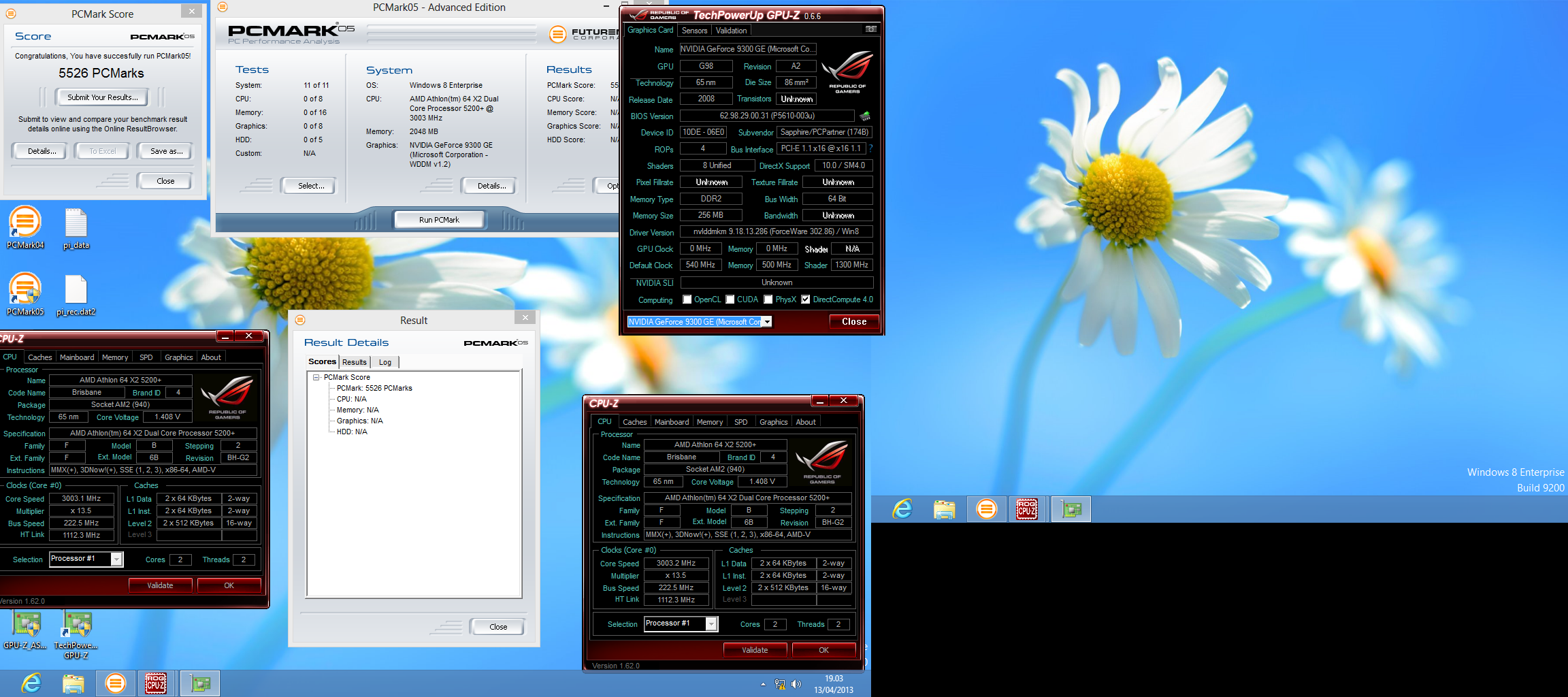This screenshot has width=1568, height=697.
Task: Click orange icon in Result window title bar
Action: point(300,320)
